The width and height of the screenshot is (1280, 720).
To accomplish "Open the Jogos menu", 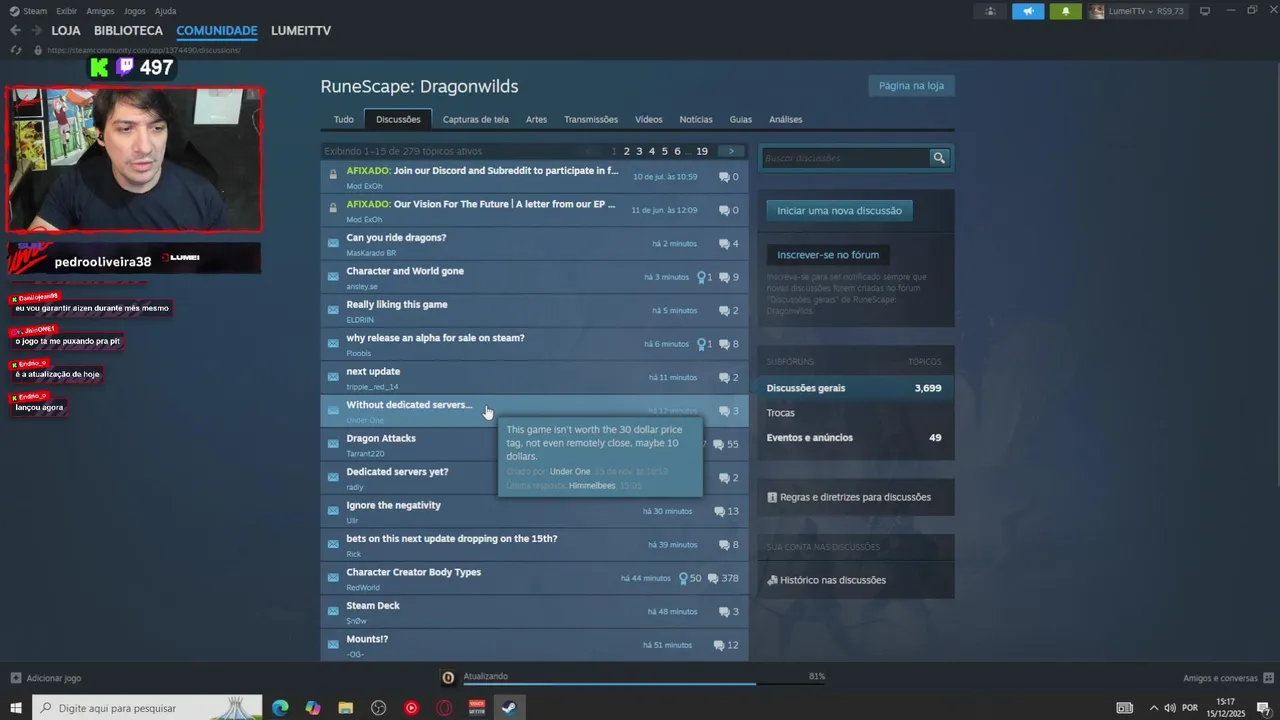I will point(134,11).
